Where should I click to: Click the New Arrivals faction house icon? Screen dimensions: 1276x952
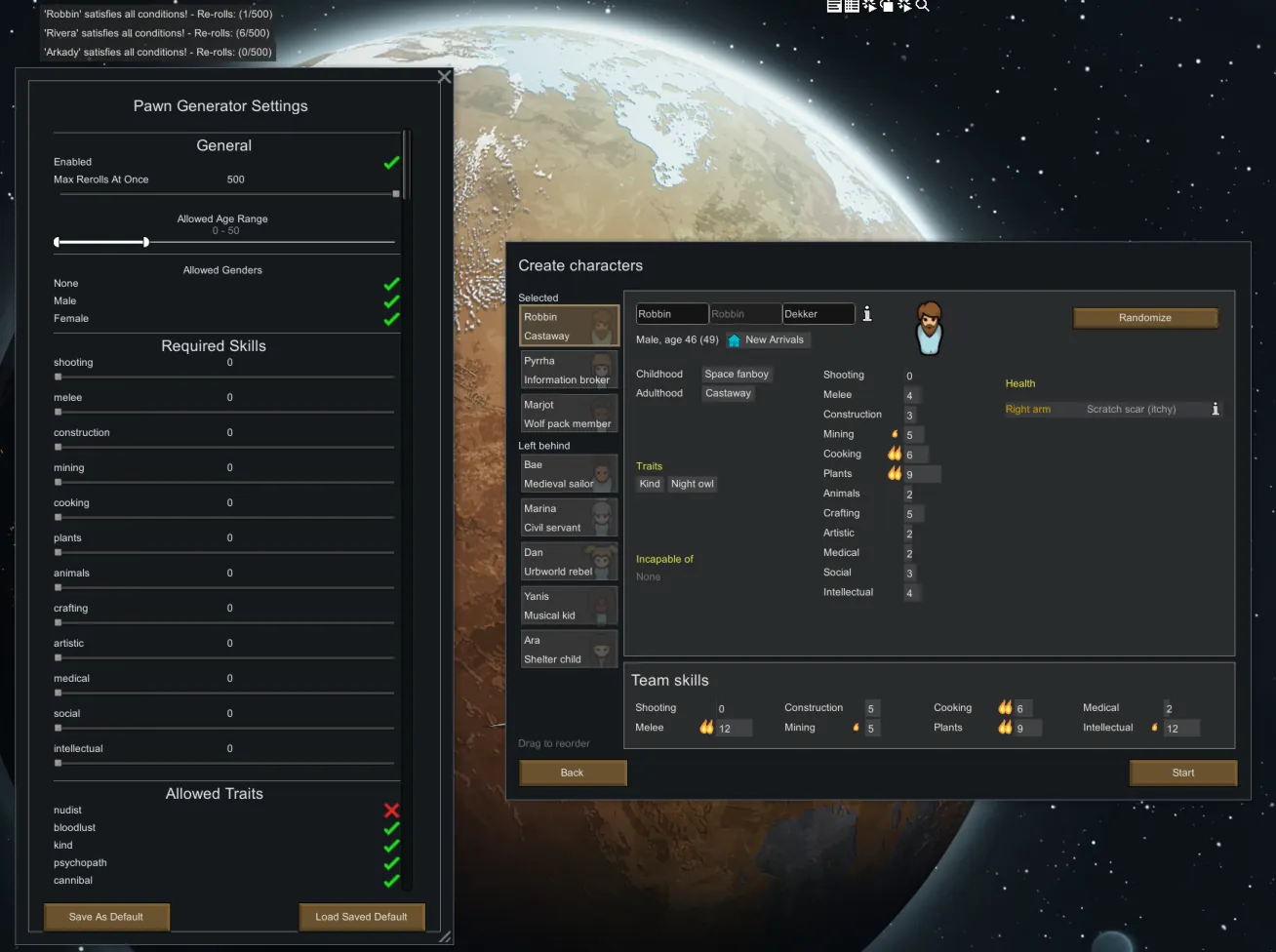735,340
